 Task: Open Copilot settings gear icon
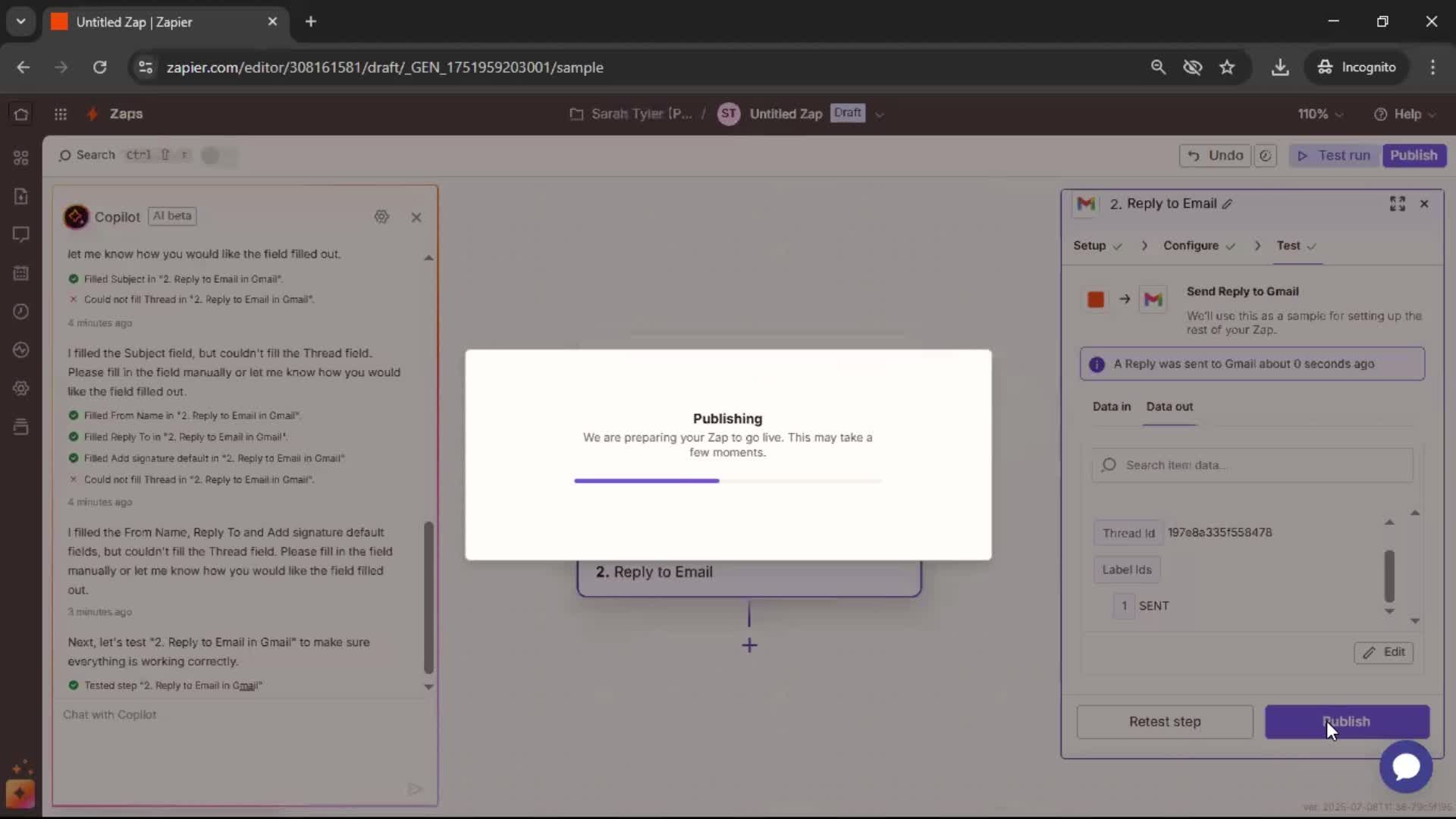[381, 217]
